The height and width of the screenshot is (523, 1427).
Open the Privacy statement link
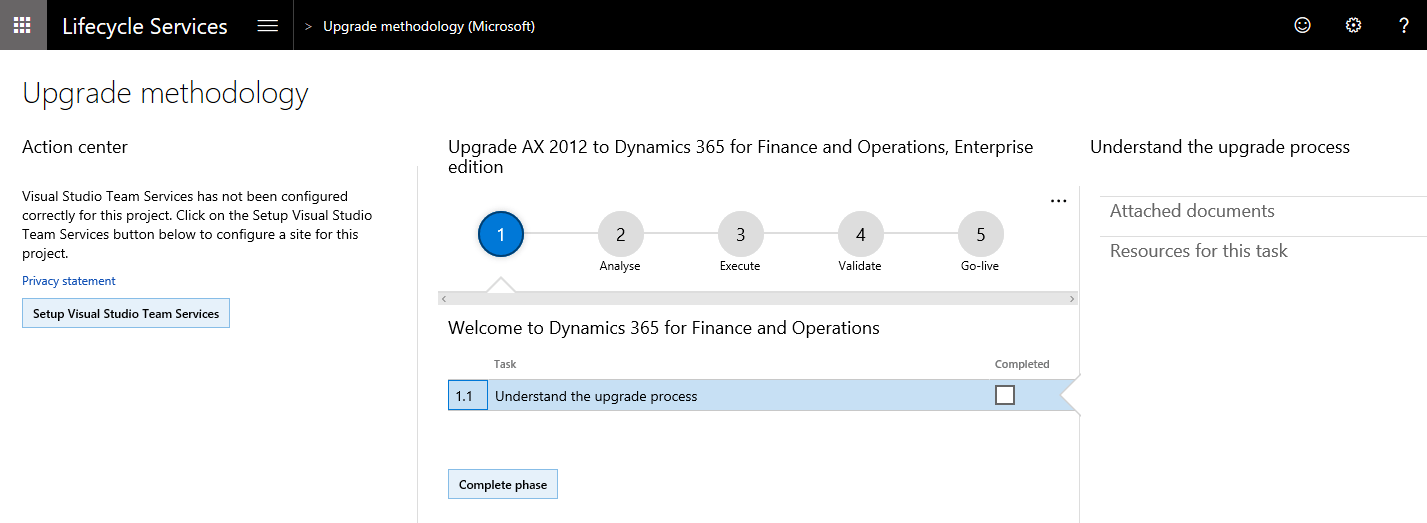click(69, 281)
